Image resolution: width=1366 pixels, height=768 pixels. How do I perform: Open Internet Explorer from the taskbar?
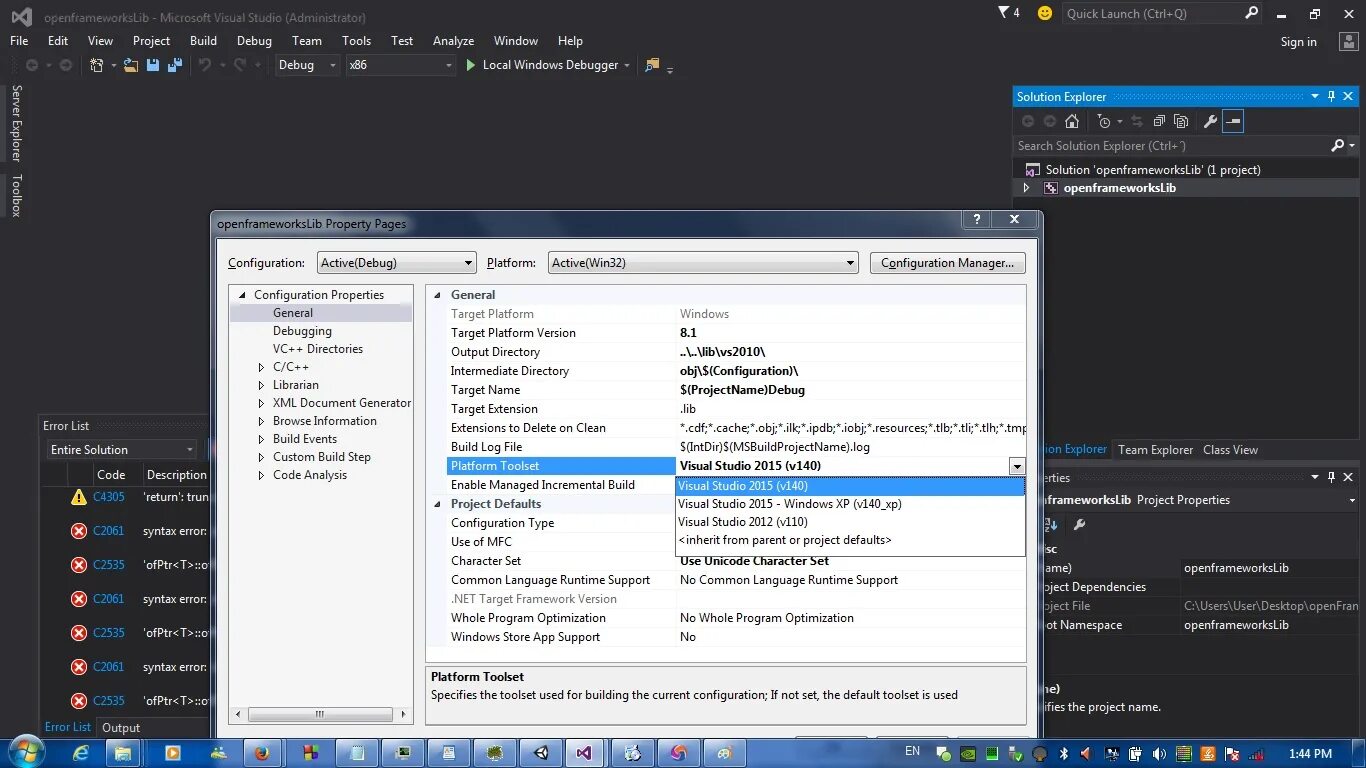[x=81, y=753]
